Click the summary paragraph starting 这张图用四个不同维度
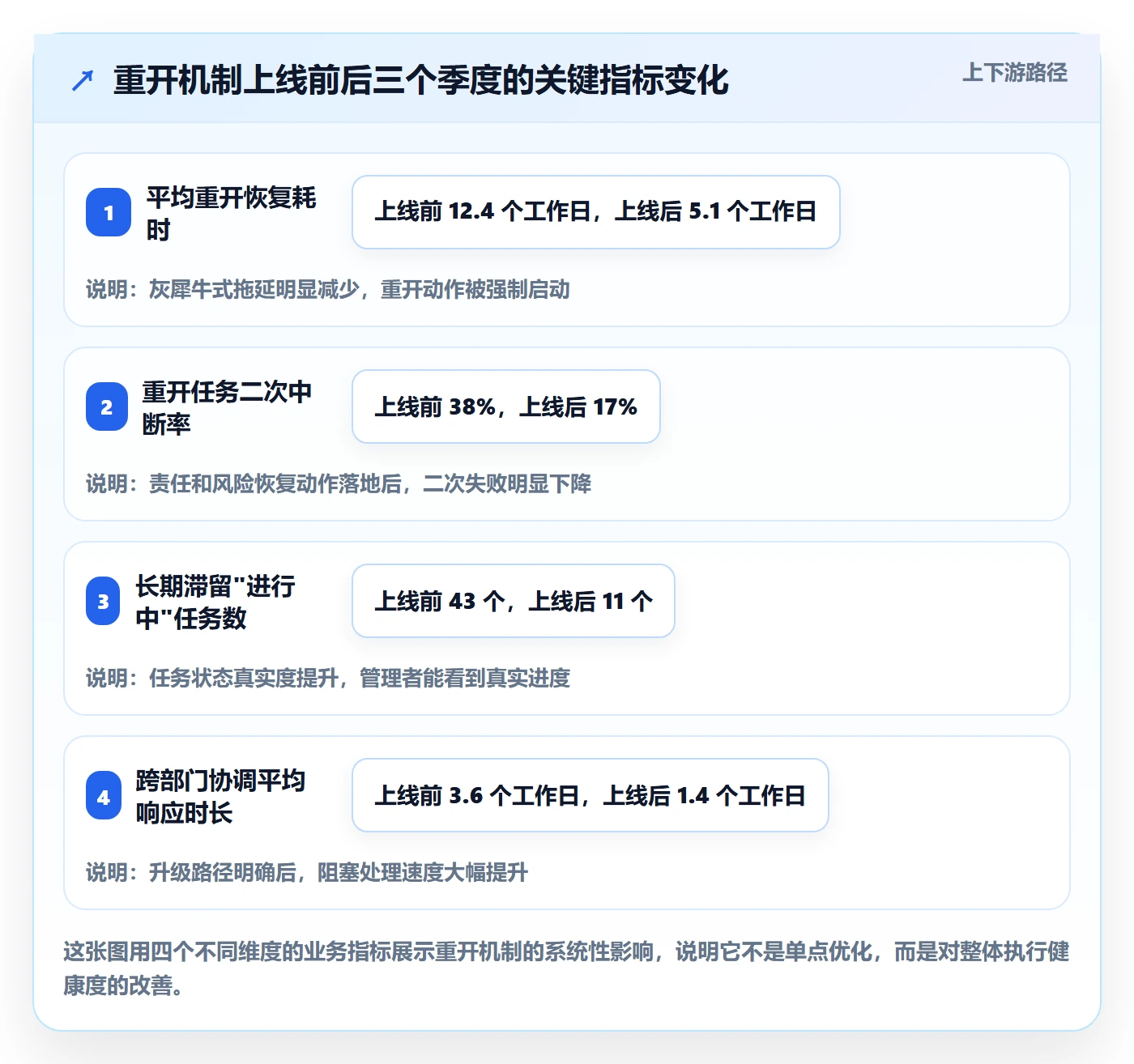1134x1064 pixels. pos(567,968)
